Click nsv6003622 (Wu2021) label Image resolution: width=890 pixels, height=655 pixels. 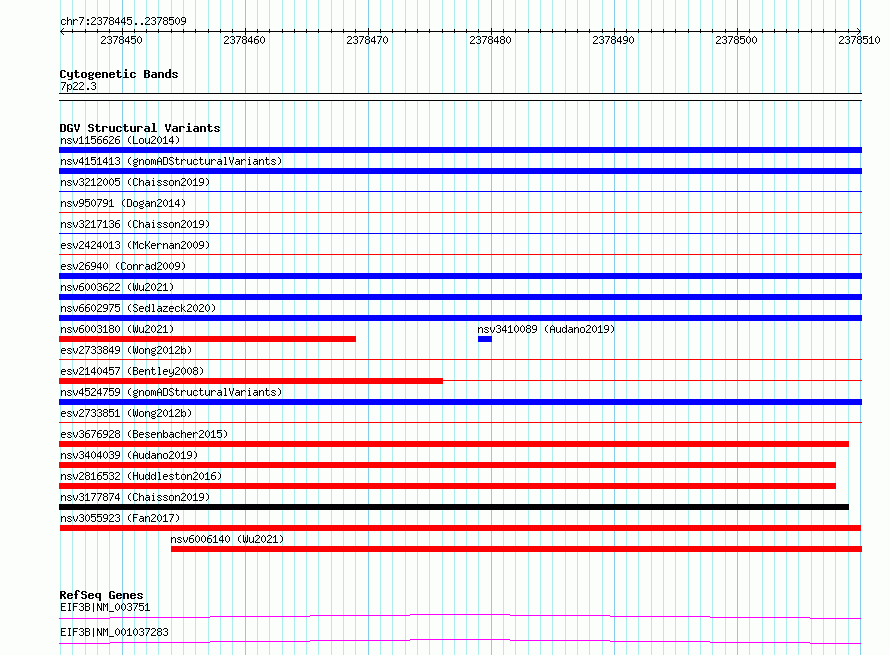(x=117, y=287)
